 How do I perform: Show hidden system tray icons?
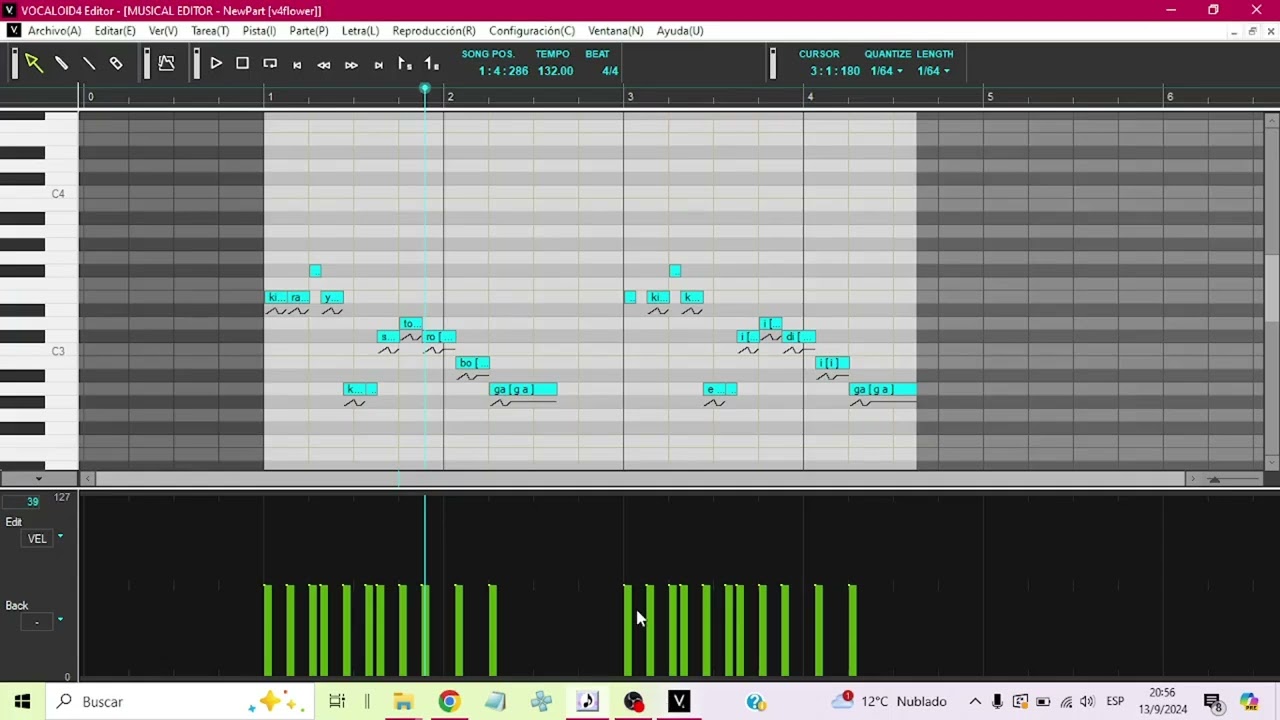tap(975, 702)
